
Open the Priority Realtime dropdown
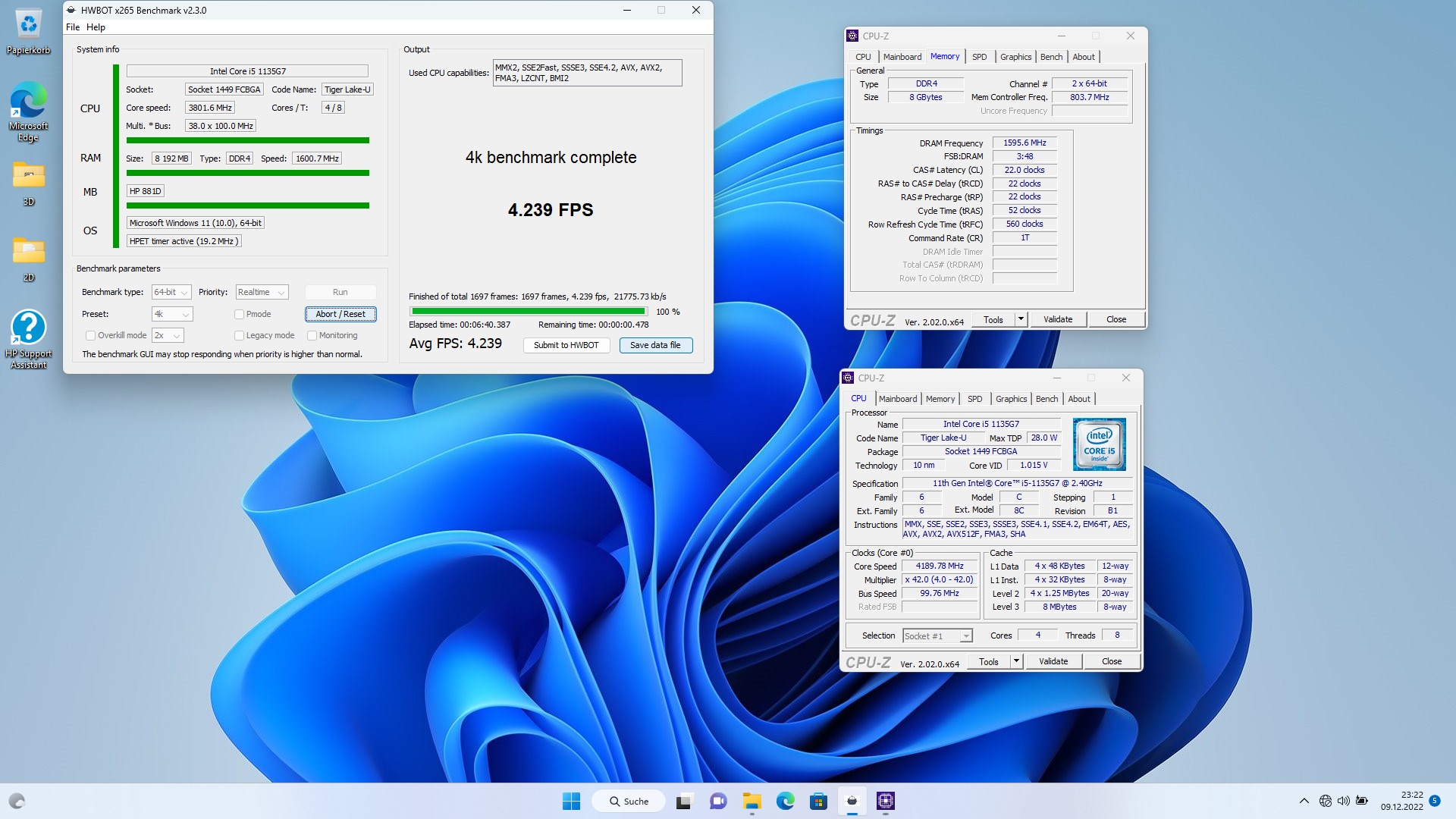point(262,292)
